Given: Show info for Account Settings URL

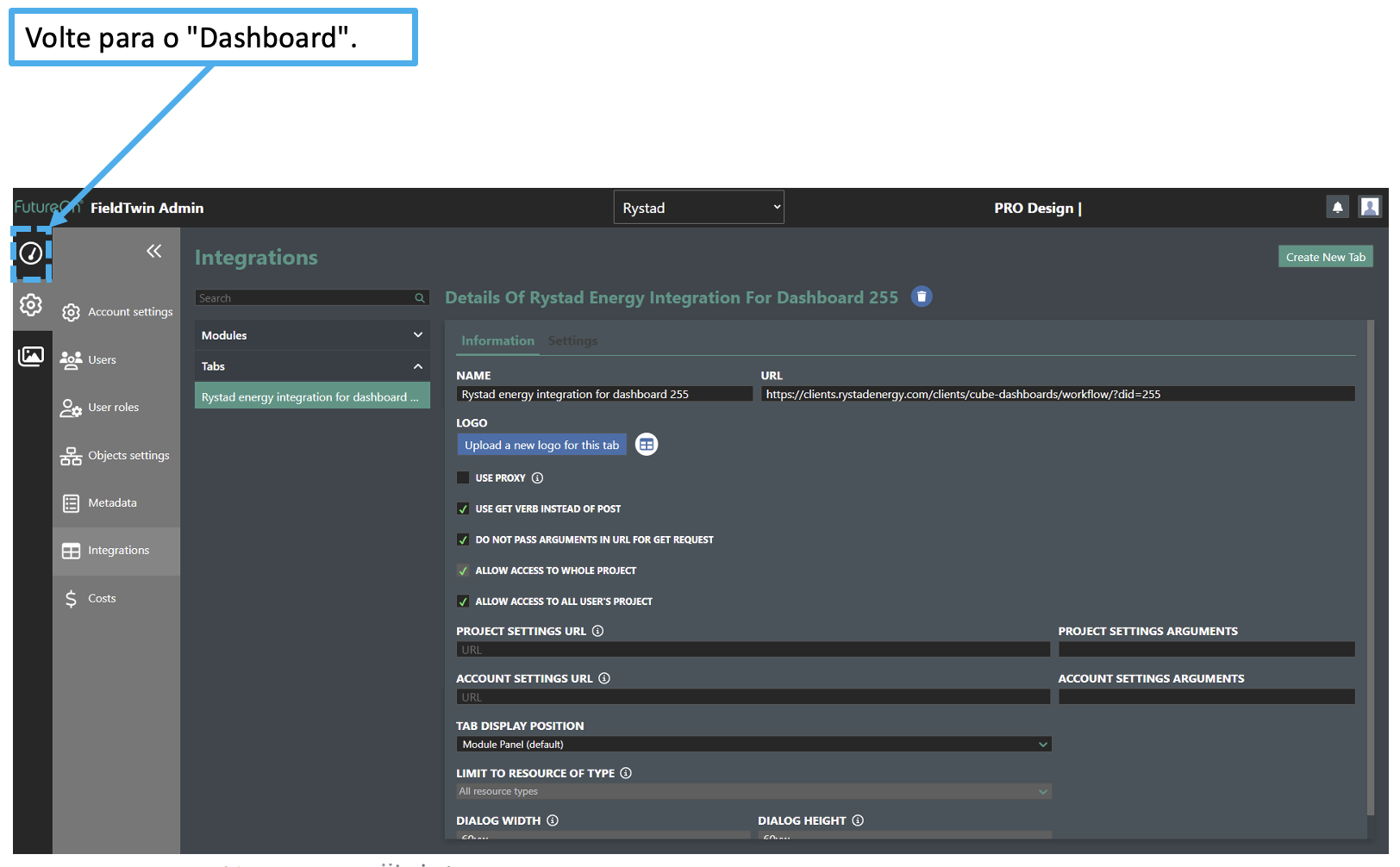Looking at the screenshot, I should pyautogui.click(x=604, y=678).
